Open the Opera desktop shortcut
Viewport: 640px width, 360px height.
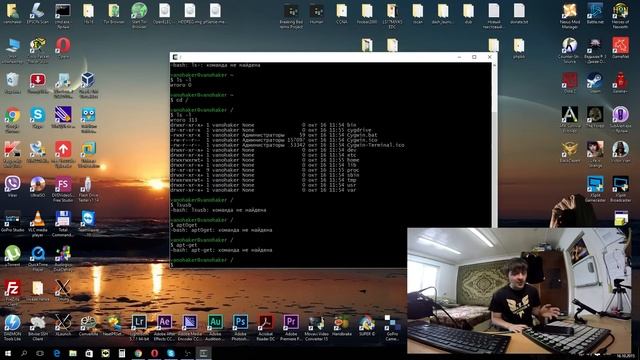pos(63,47)
